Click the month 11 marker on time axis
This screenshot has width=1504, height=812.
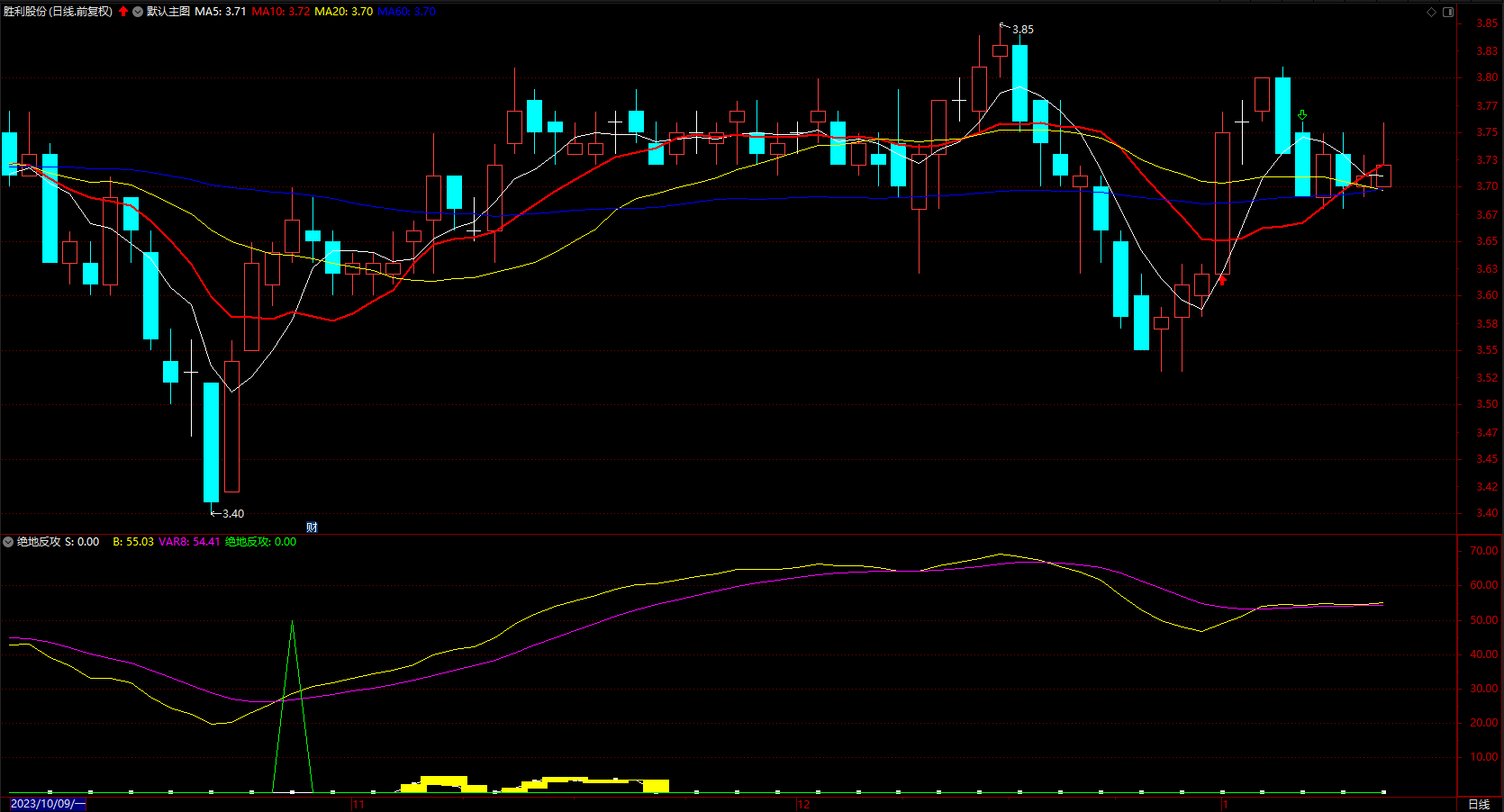pos(358,804)
